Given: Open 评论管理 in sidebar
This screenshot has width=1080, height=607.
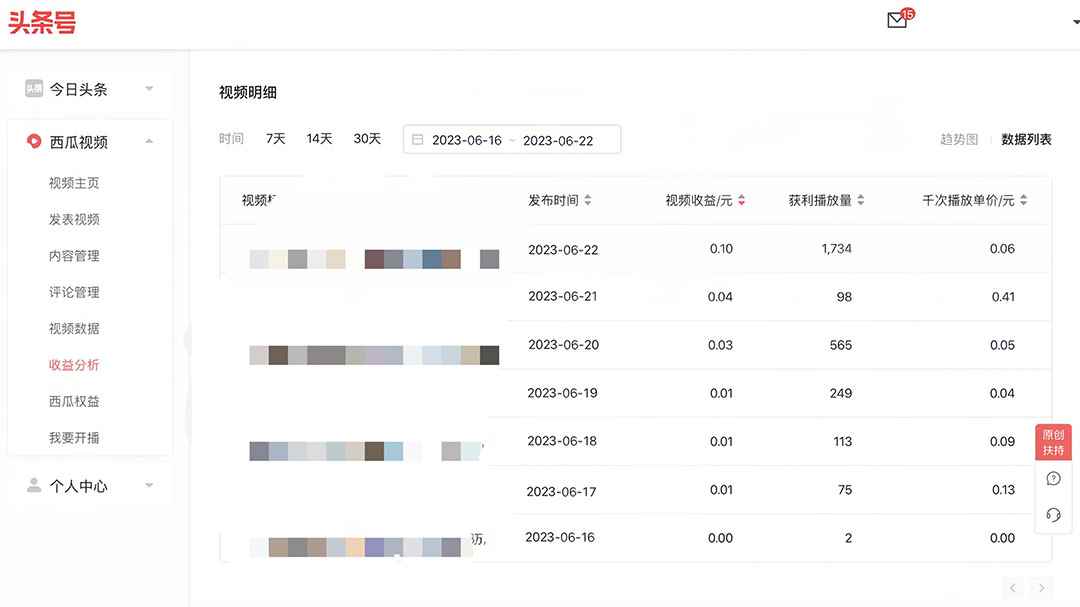Looking at the screenshot, I should [x=74, y=292].
